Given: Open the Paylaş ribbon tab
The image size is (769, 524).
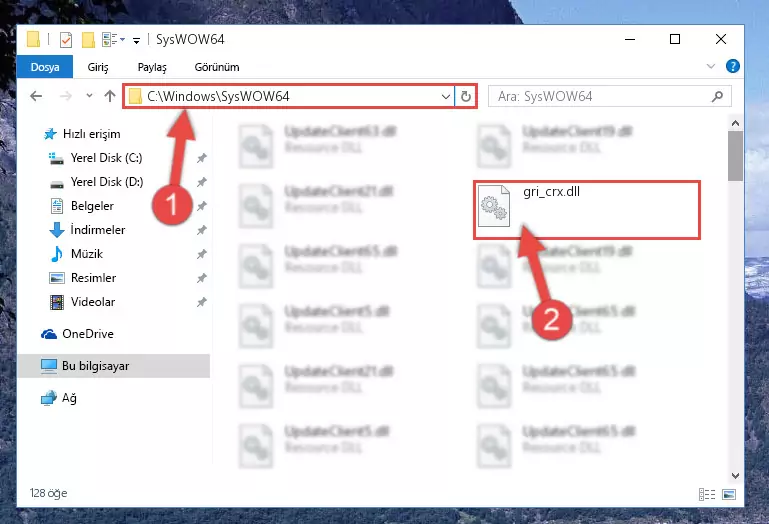Looking at the screenshot, I should [152, 67].
